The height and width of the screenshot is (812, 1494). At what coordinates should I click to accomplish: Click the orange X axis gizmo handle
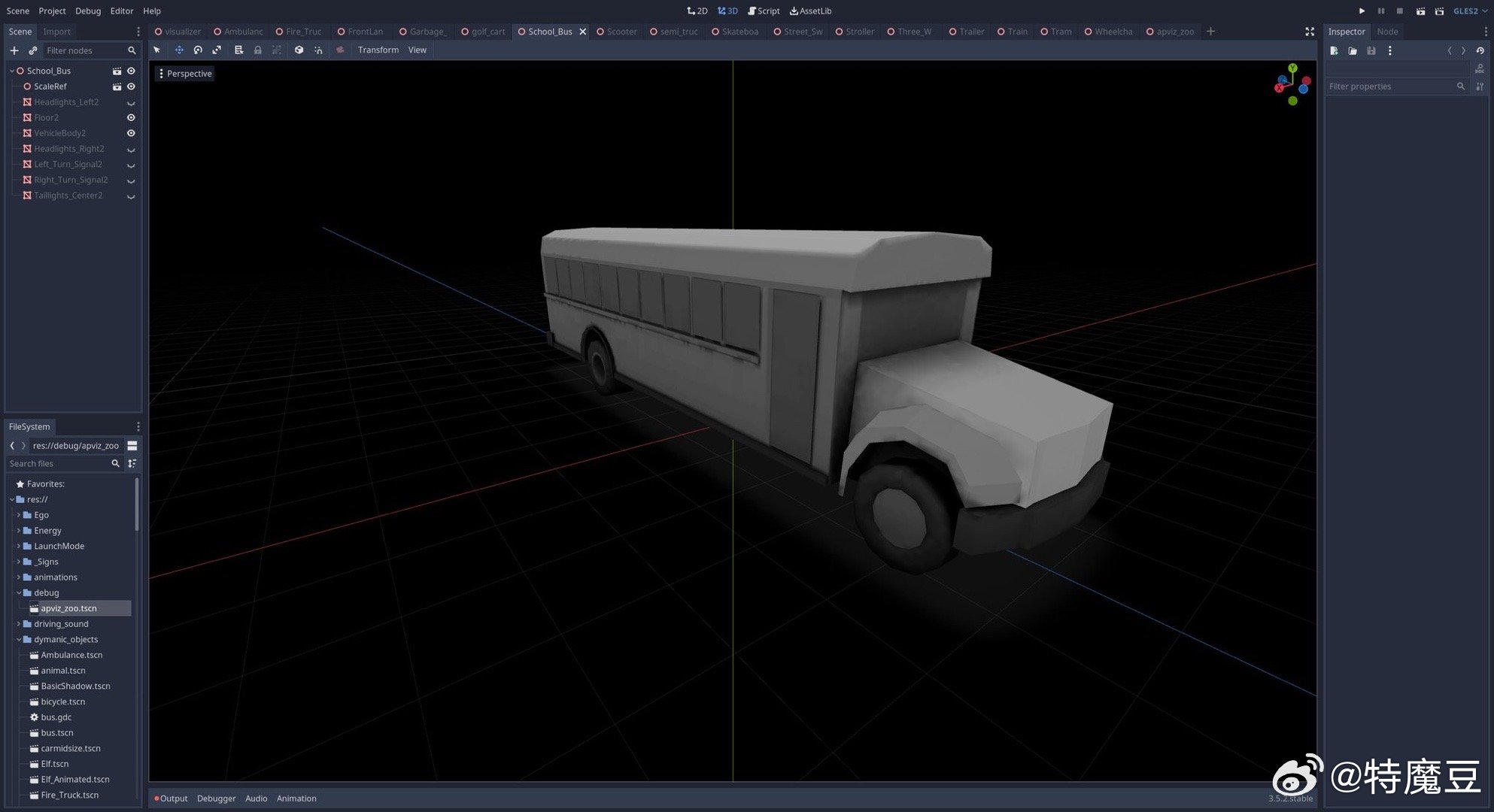click(x=1279, y=88)
